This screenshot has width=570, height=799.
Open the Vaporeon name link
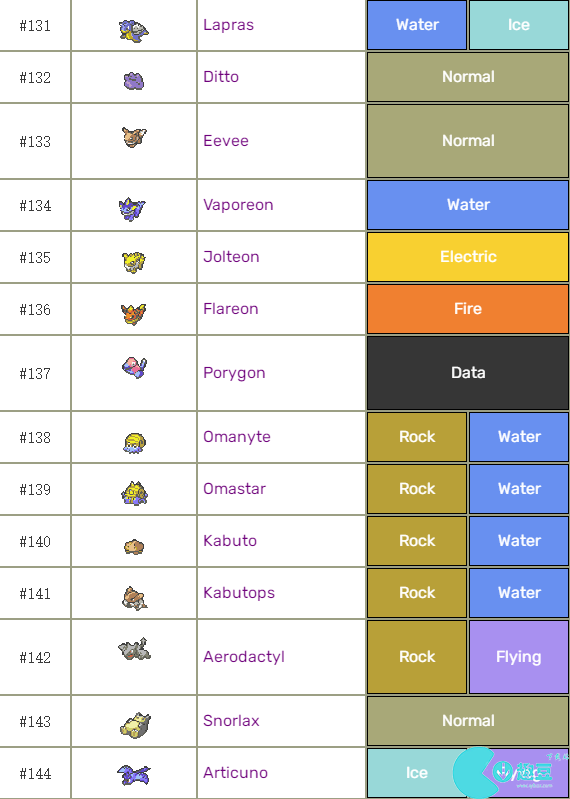[238, 205]
